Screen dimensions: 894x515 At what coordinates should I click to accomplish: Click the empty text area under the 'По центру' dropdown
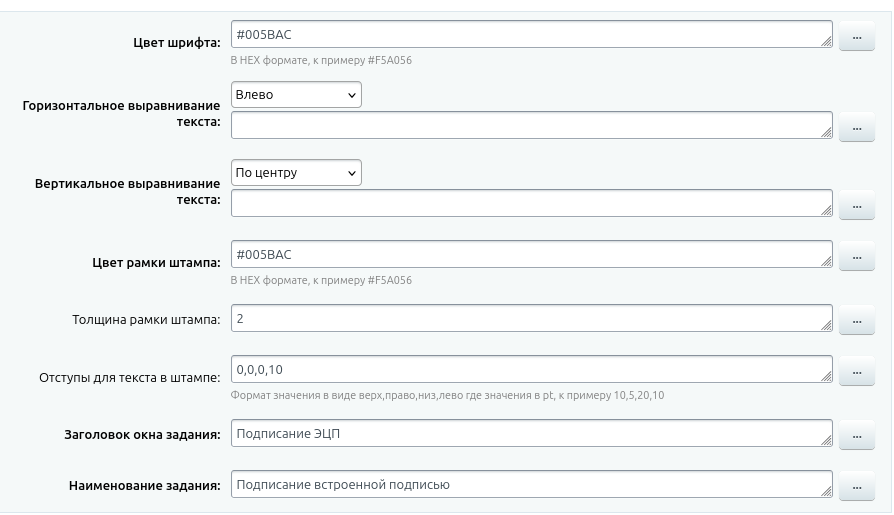530,203
